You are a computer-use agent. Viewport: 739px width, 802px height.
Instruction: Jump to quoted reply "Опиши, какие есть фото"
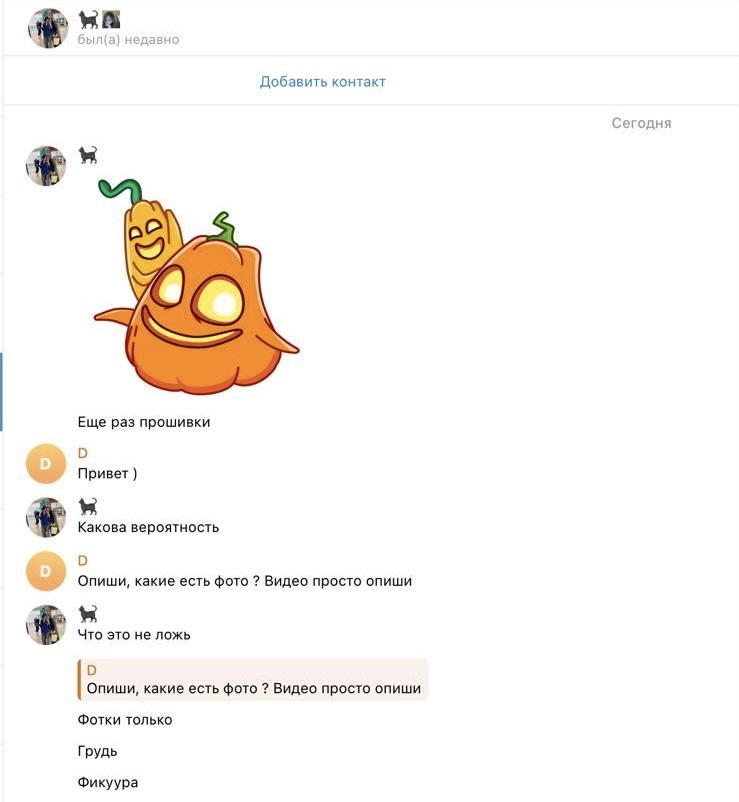pyautogui.click(x=253, y=680)
